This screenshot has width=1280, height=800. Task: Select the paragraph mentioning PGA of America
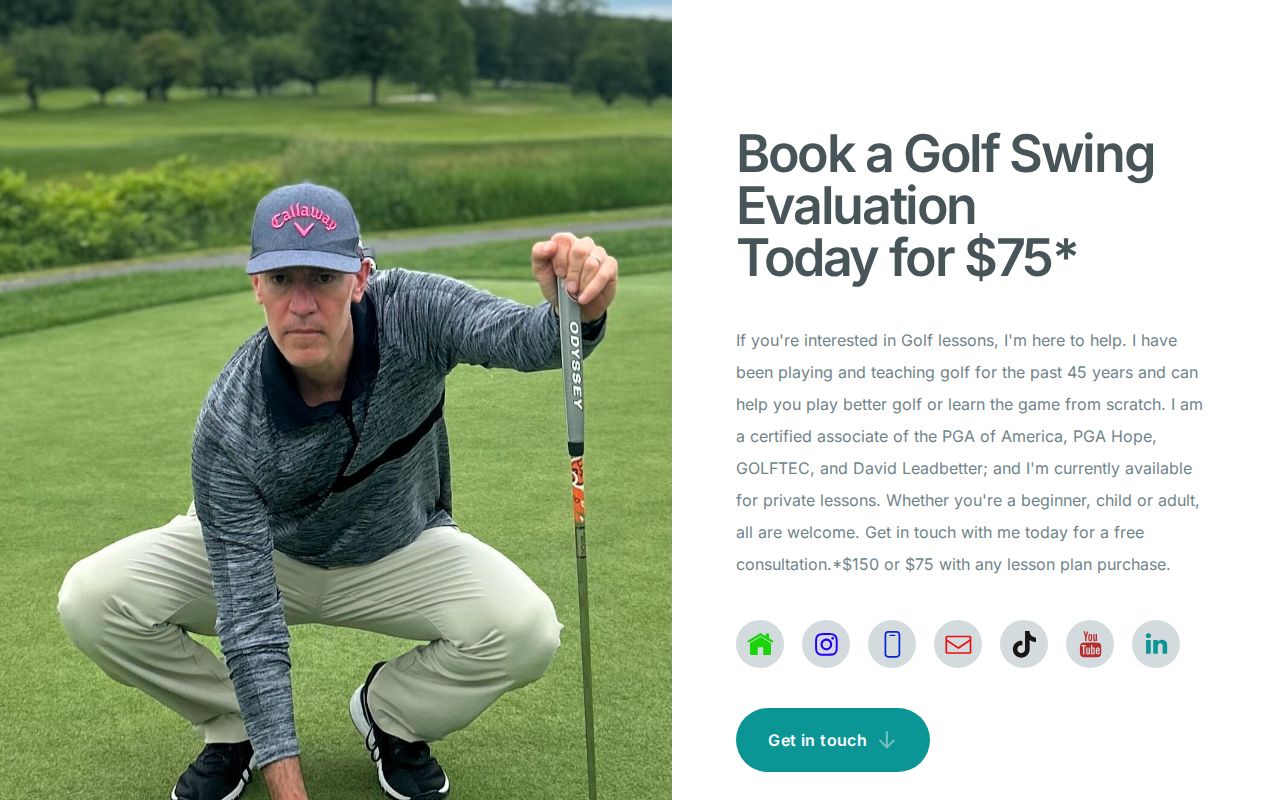(x=969, y=452)
